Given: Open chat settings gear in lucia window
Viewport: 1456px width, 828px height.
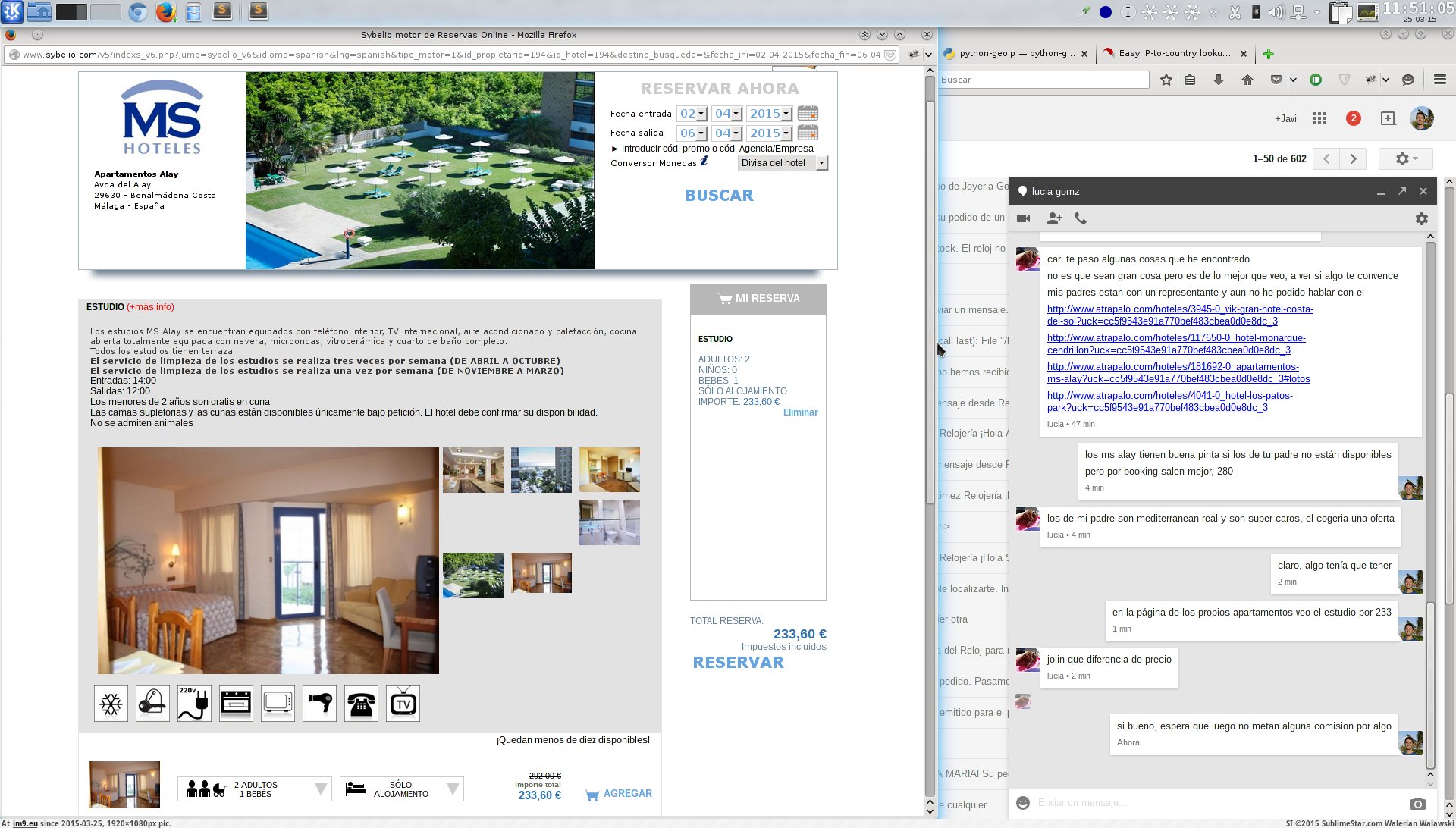Looking at the screenshot, I should (1421, 218).
